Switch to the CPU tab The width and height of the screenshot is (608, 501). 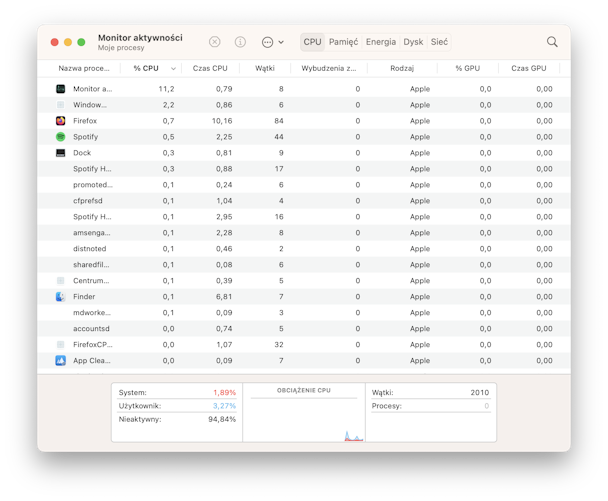coord(312,42)
